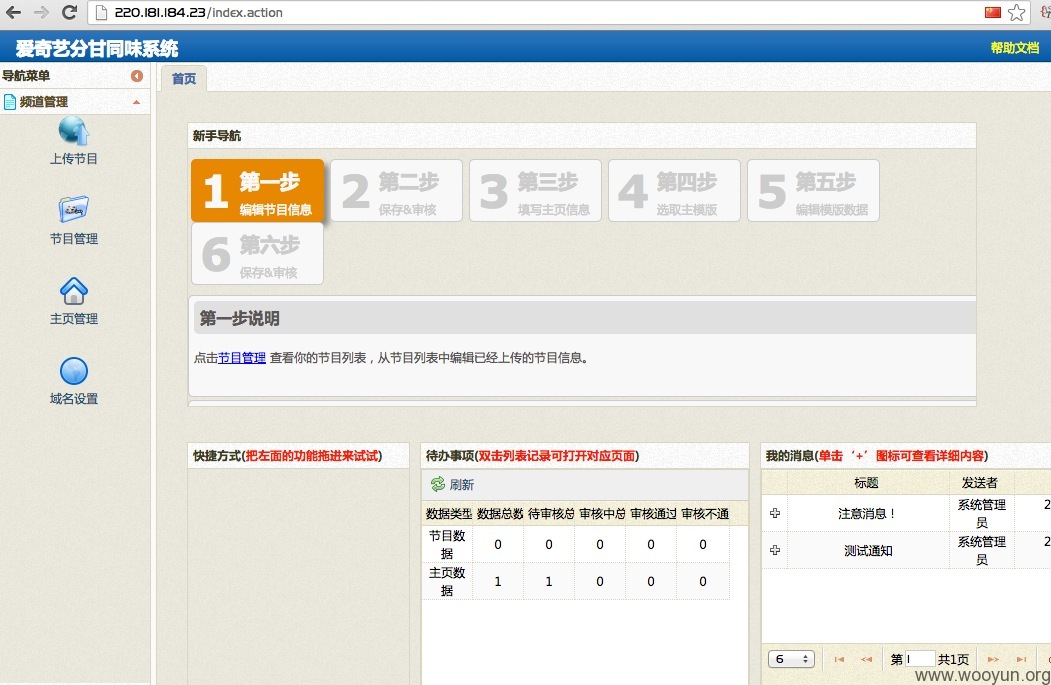Select the 主页数据 table row

tap(576, 581)
